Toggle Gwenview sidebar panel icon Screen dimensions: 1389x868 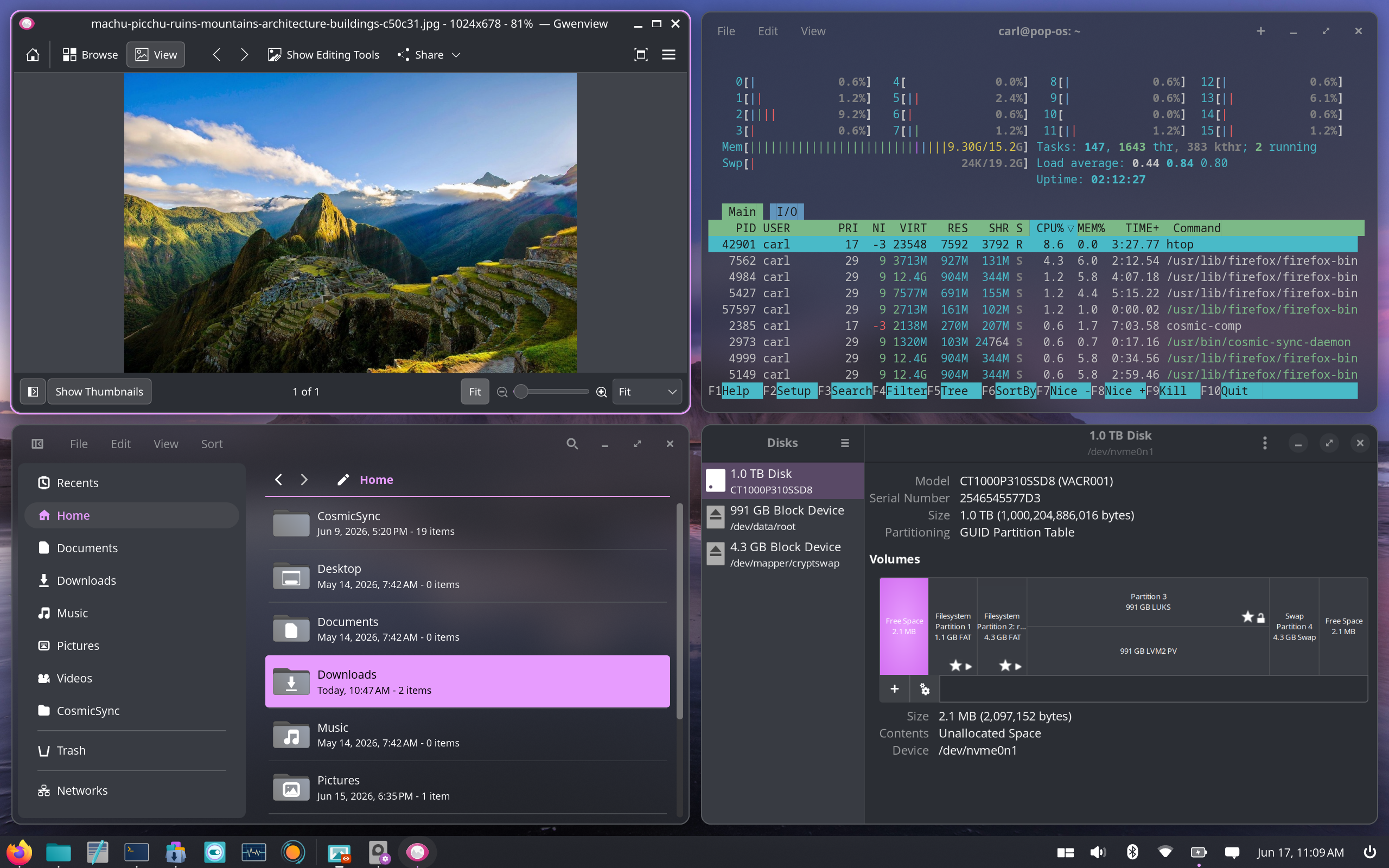click(33, 392)
